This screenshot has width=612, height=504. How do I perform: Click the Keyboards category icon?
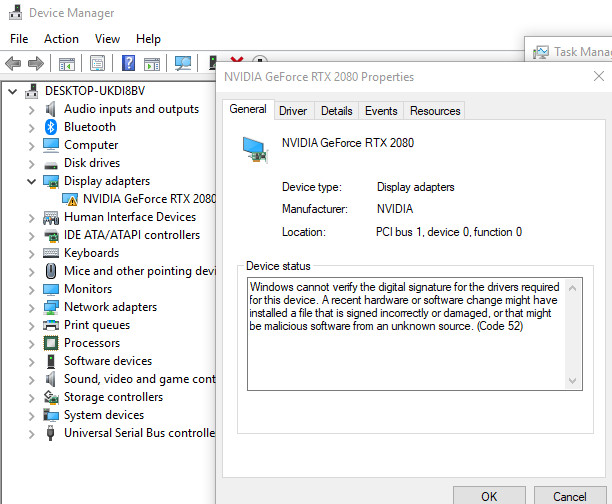click(51, 253)
